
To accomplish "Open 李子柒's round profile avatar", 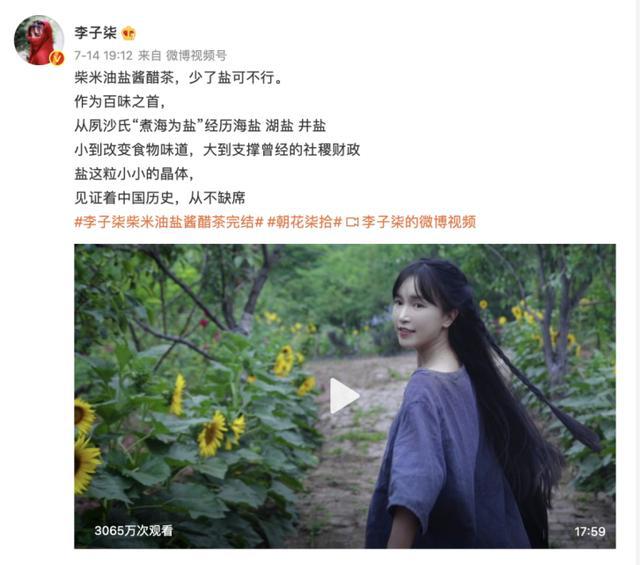I will pyautogui.click(x=39, y=40).
